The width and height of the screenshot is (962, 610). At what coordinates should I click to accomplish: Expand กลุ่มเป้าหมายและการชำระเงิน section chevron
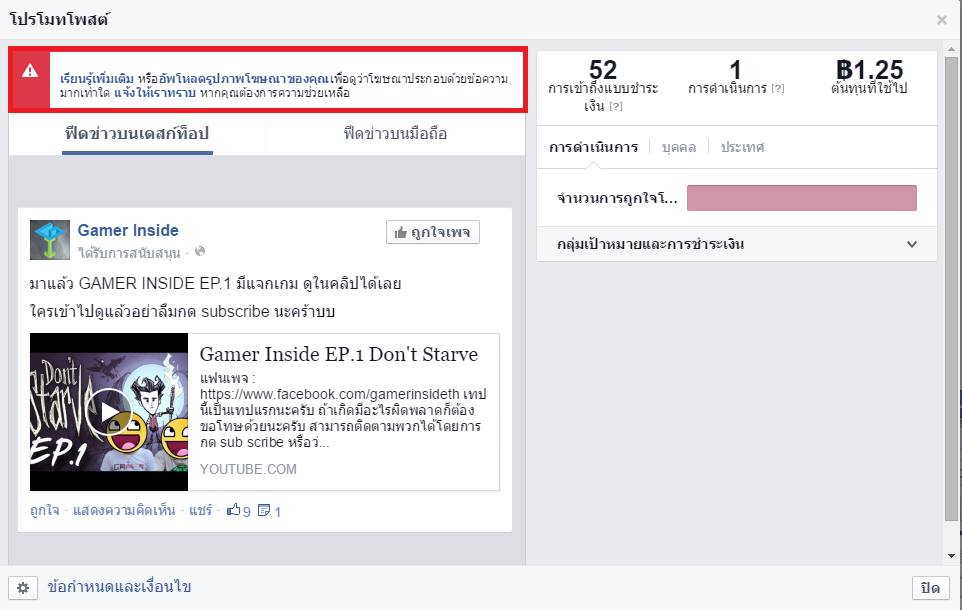[912, 244]
